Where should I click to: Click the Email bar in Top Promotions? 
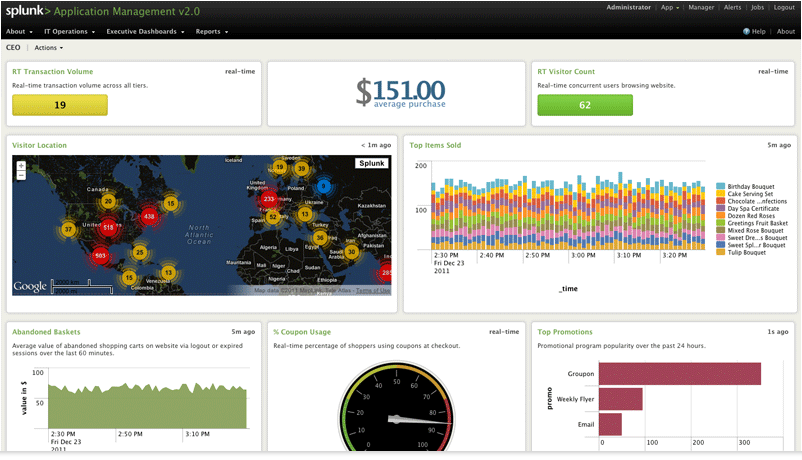[x=610, y=424]
